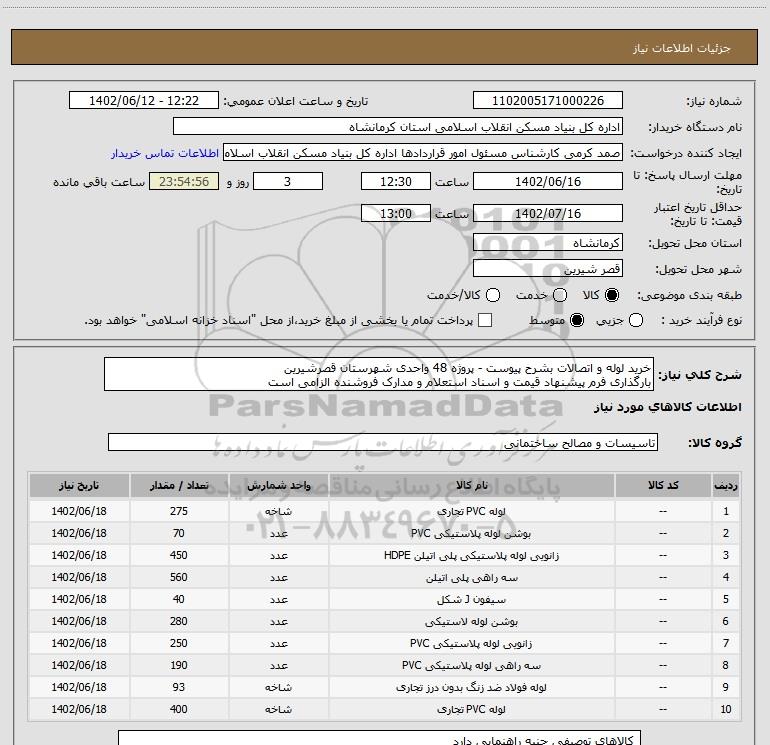The height and width of the screenshot is (745, 770).
Task: Click quantity 190 in row 8
Action: coord(179,665)
